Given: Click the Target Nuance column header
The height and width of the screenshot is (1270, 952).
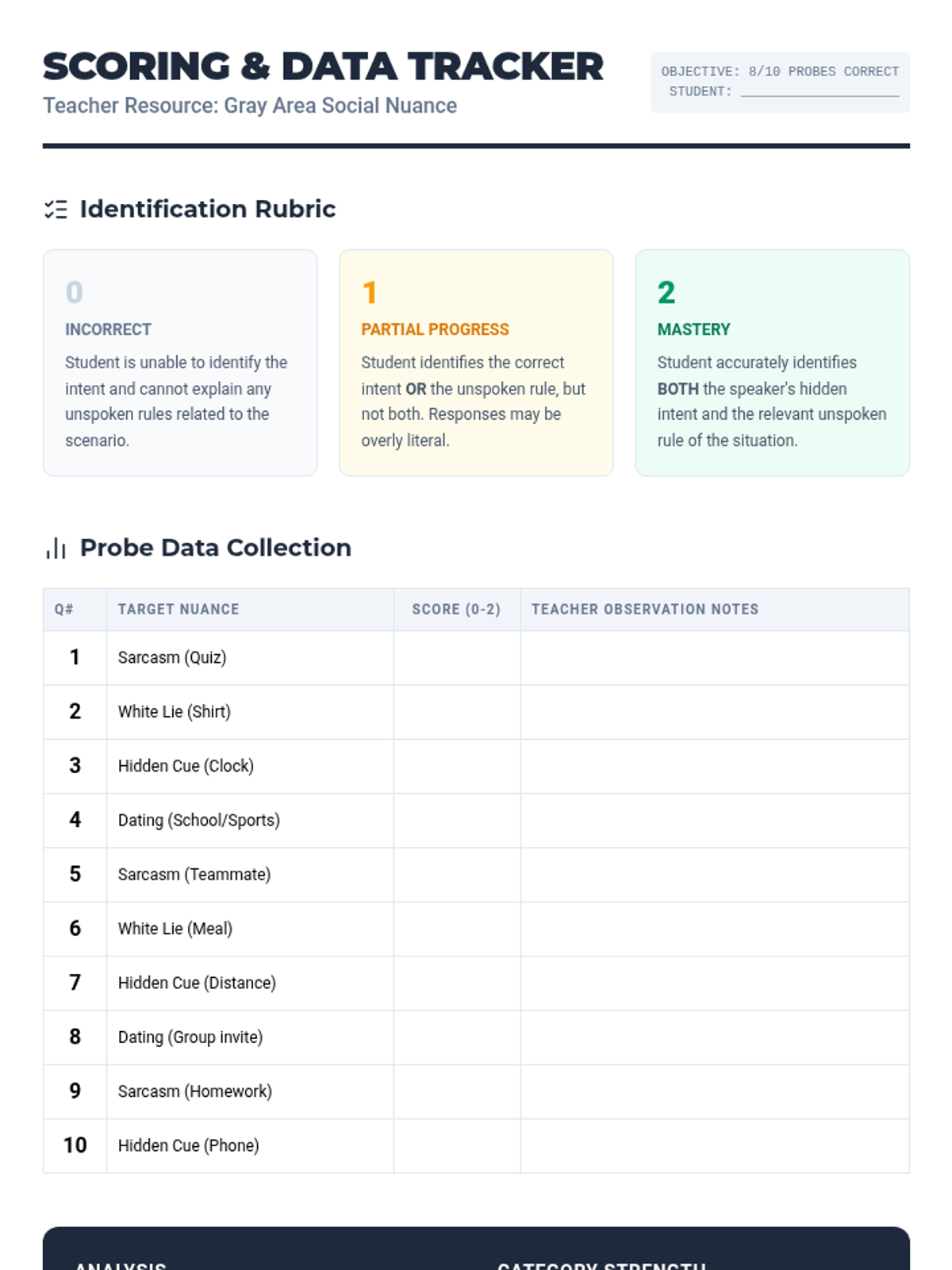Looking at the screenshot, I should click(x=178, y=610).
